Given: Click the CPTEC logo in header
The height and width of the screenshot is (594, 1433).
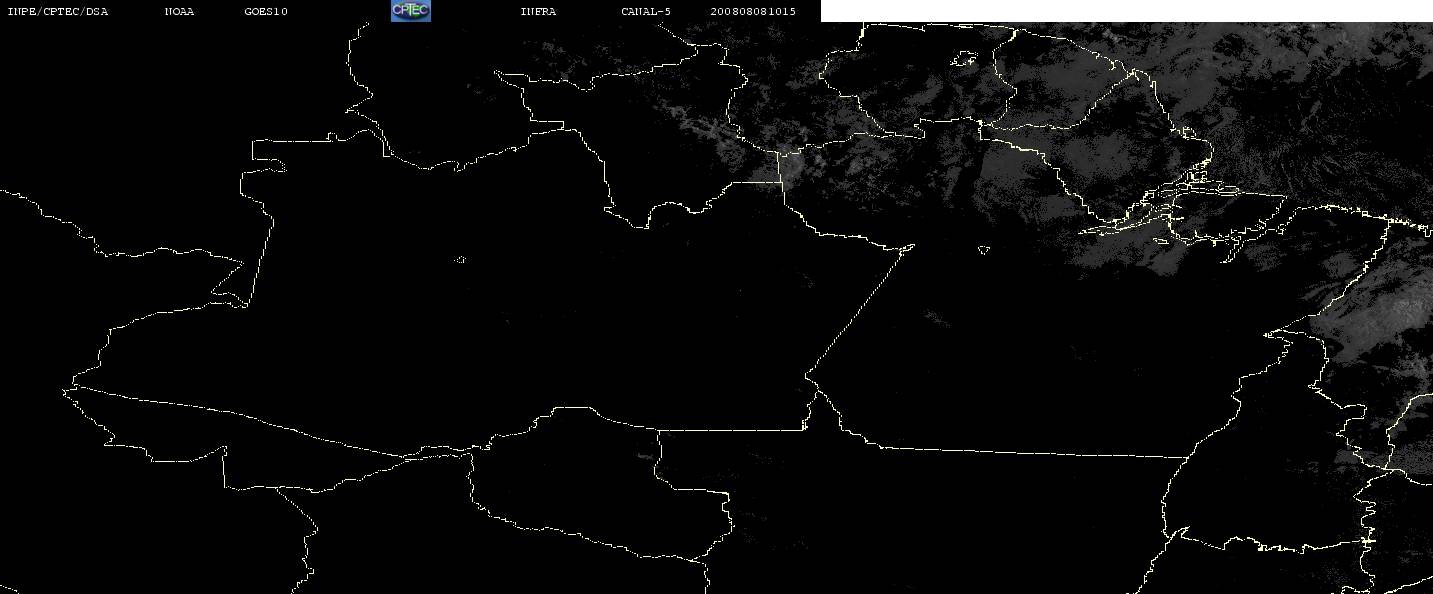Looking at the screenshot, I should pyautogui.click(x=410, y=11).
